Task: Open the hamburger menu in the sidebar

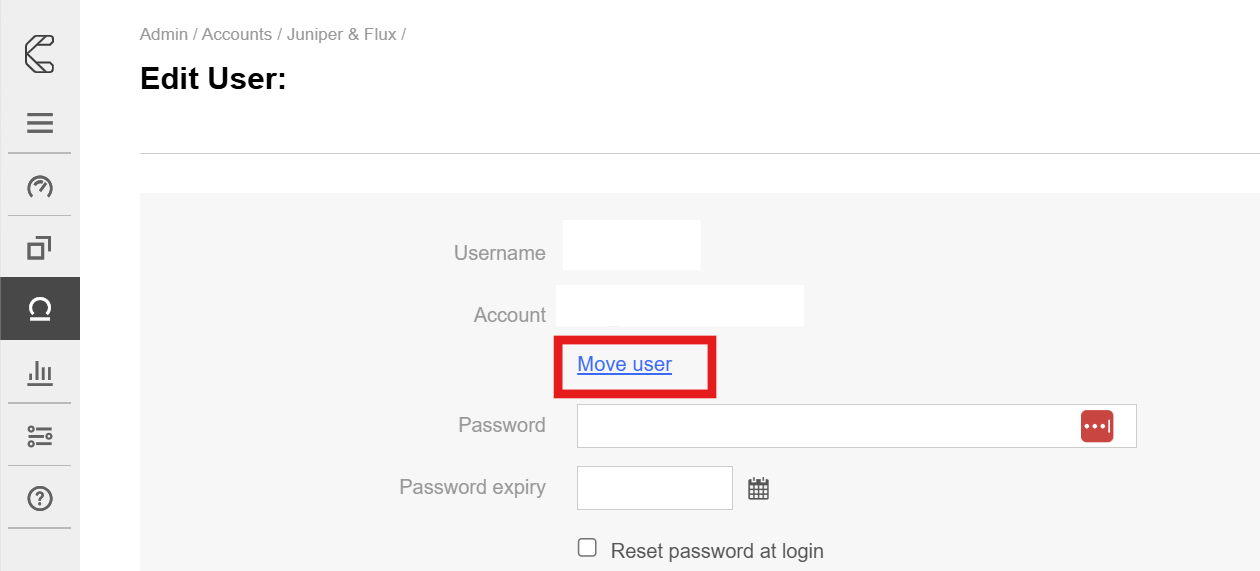Action: [x=40, y=123]
